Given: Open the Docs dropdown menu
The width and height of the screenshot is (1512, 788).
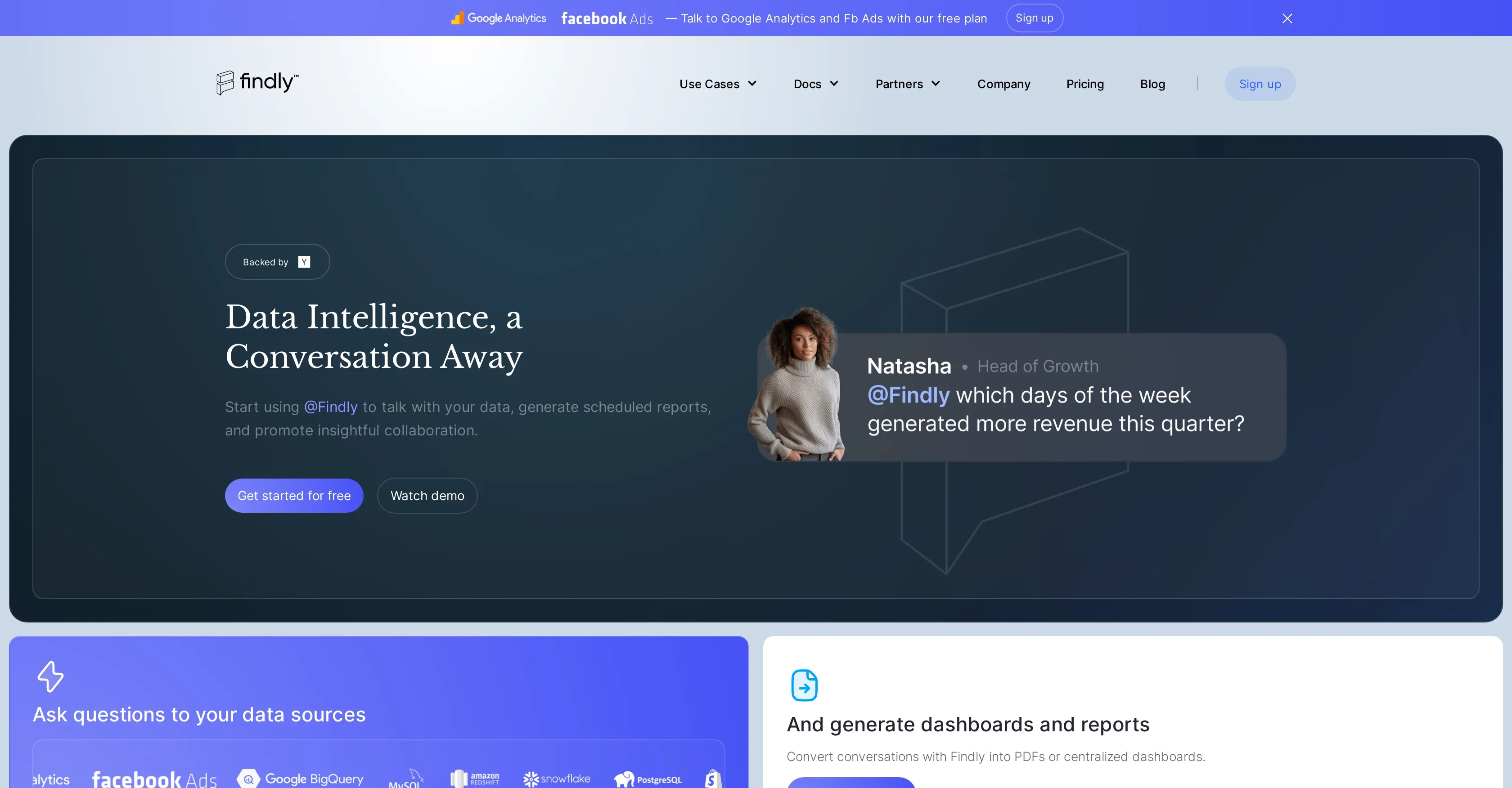Looking at the screenshot, I should 816,84.
